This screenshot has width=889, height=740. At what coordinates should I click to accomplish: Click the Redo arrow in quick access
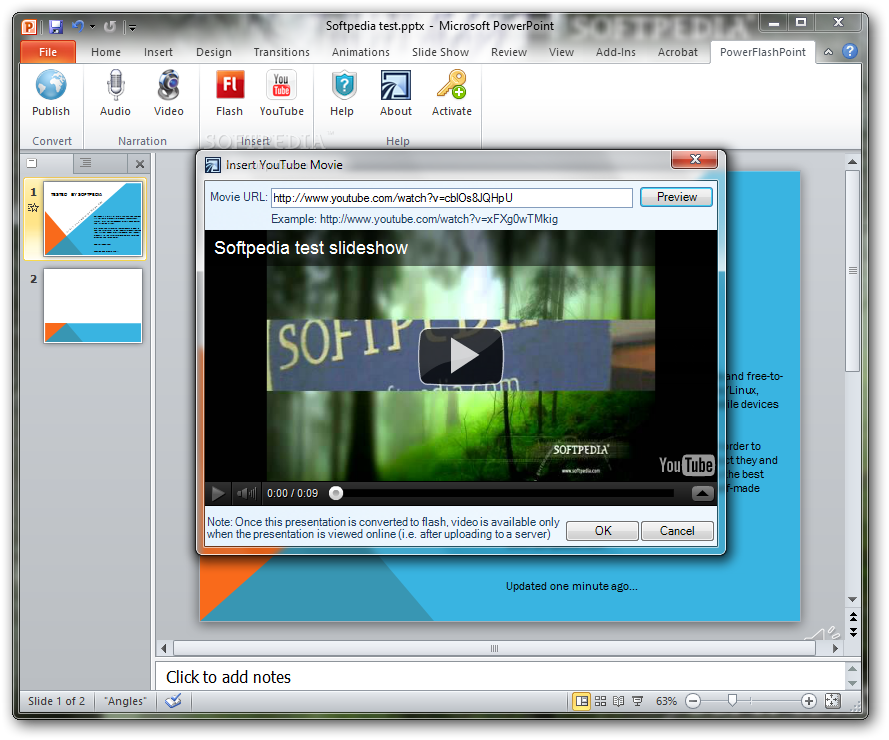110,26
